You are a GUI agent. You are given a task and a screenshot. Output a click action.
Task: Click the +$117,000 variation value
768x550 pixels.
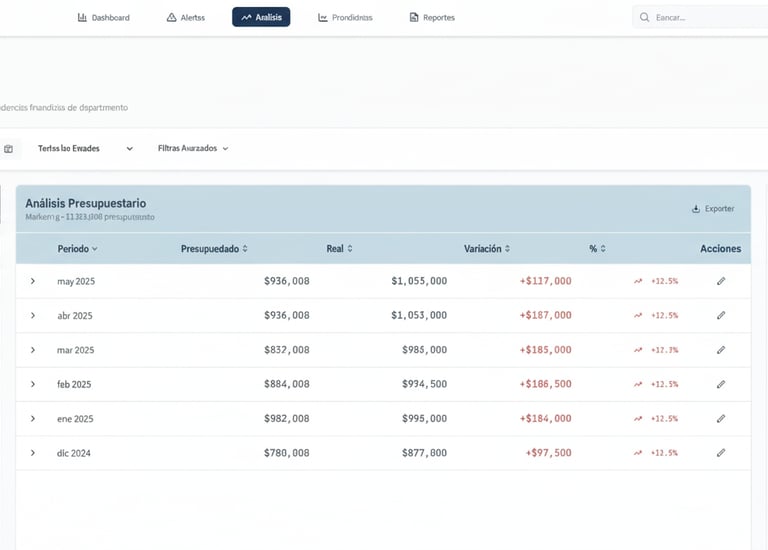click(x=546, y=281)
